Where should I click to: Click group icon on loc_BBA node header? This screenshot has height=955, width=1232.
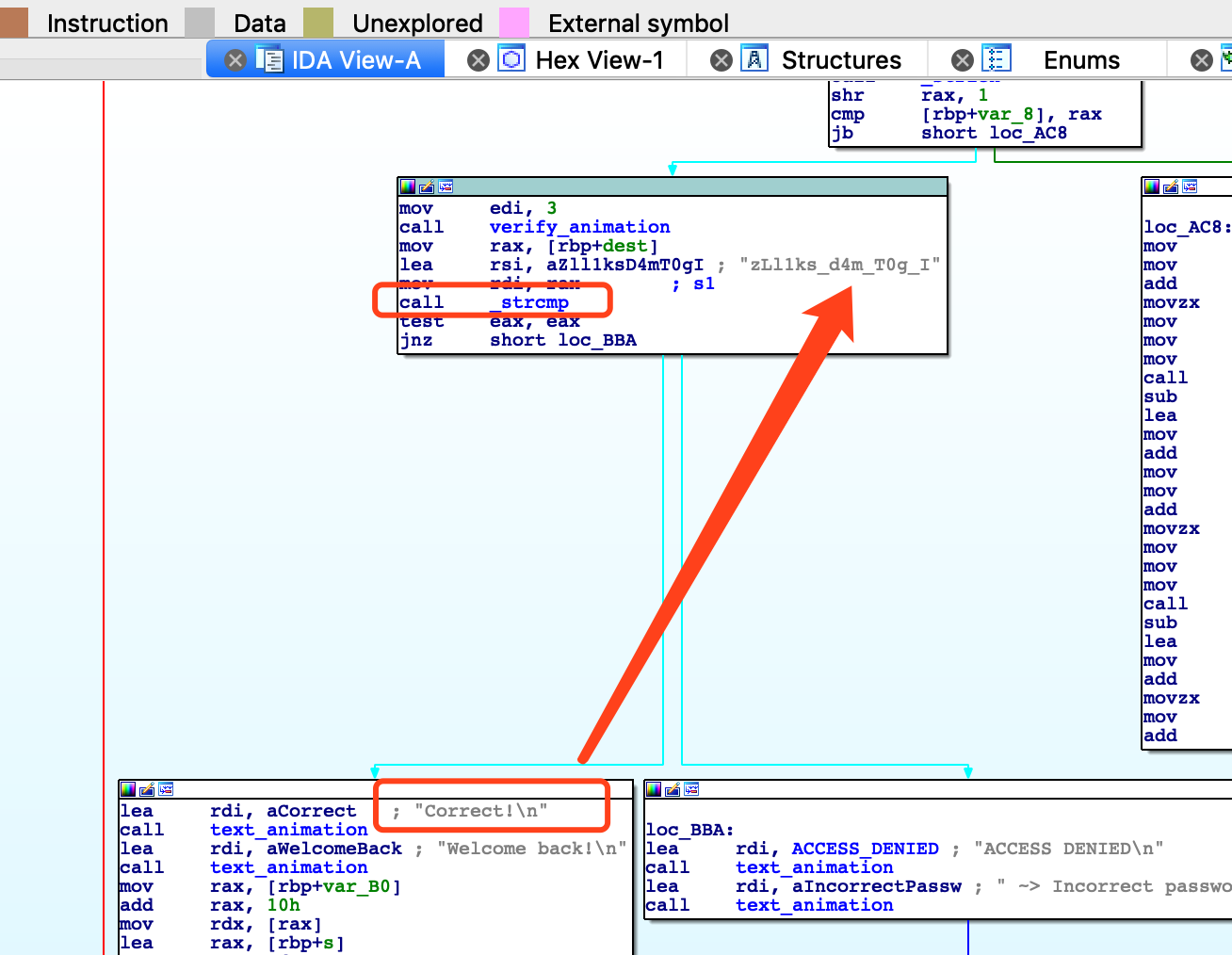click(x=691, y=789)
